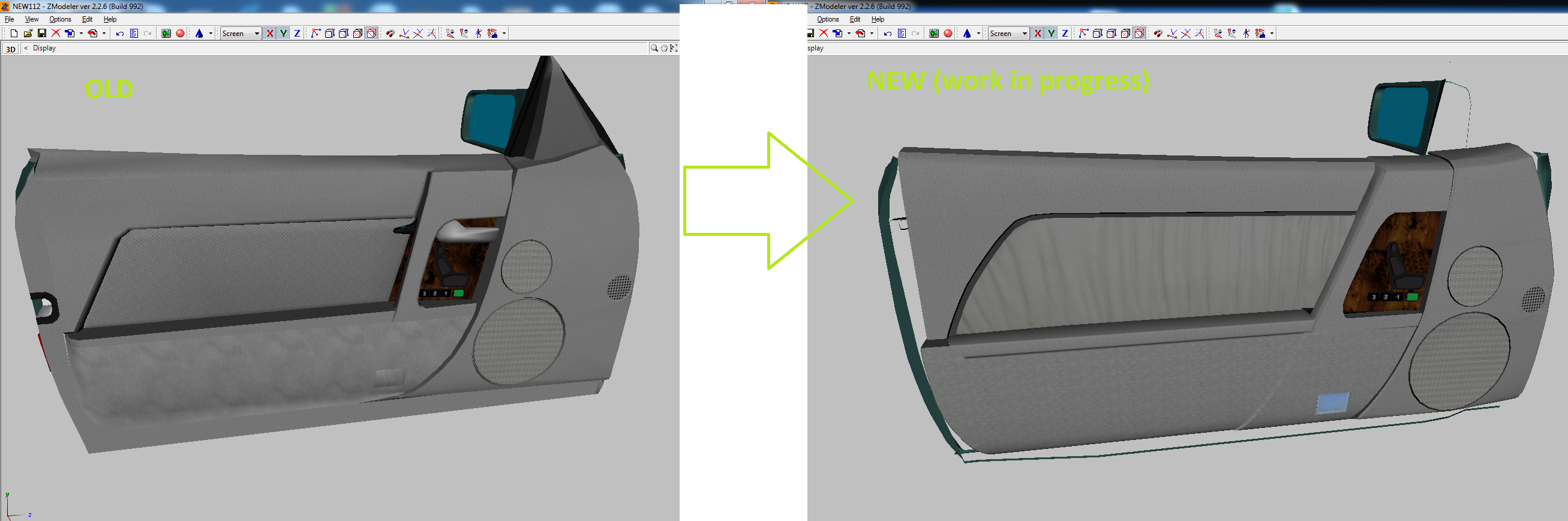Toggle the X axis in left window
This screenshot has height=521, width=1568.
tap(270, 34)
